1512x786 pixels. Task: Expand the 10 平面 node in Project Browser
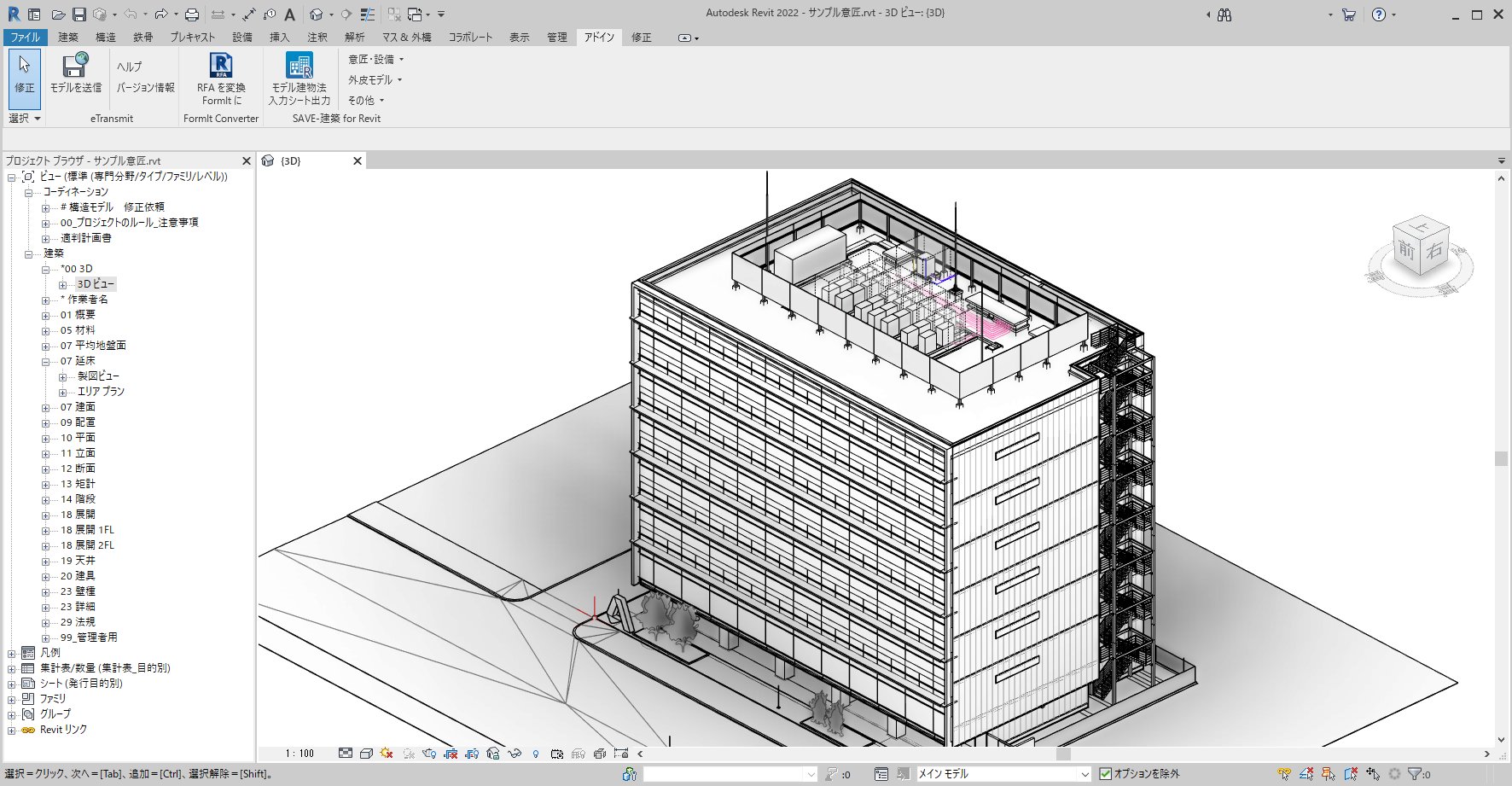44,437
